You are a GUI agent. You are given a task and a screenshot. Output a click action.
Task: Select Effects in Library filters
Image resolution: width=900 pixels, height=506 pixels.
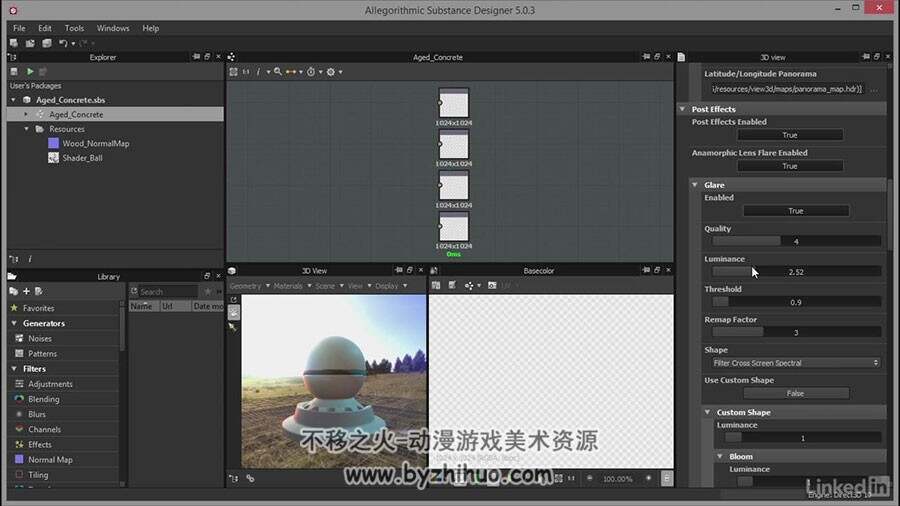(40, 445)
